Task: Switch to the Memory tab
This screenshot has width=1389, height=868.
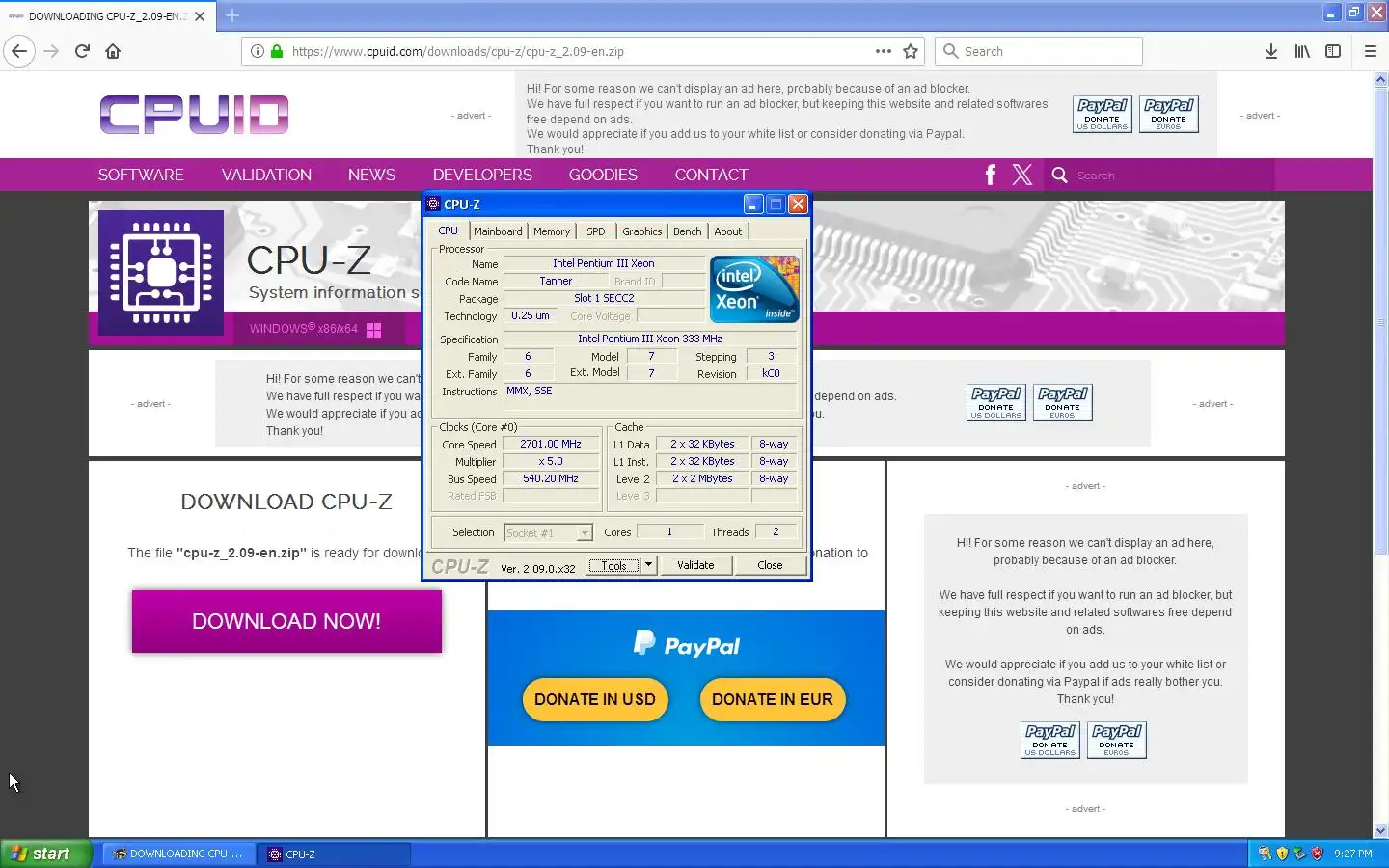Action: click(x=552, y=231)
